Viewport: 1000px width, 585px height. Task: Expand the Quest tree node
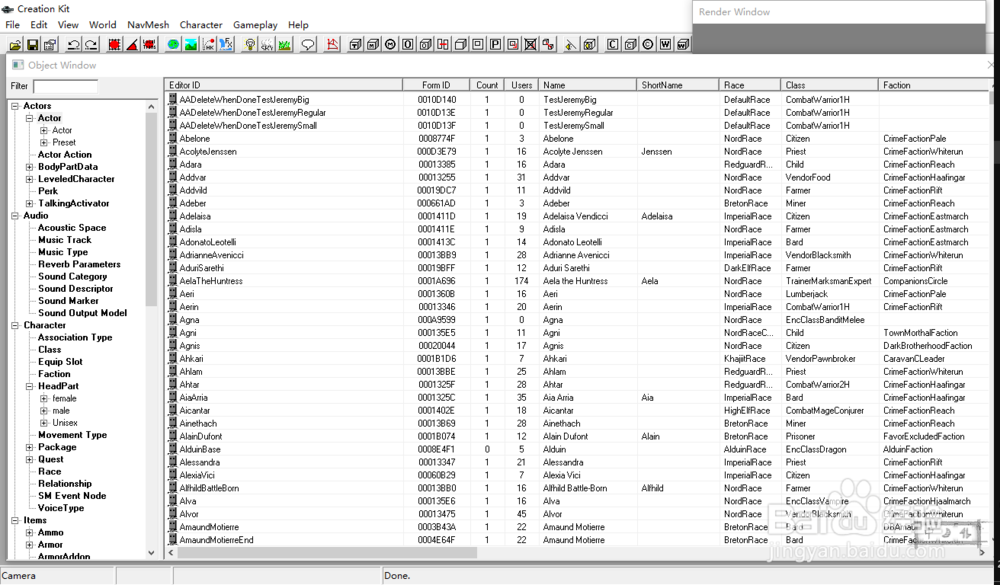click(x=29, y=459)
